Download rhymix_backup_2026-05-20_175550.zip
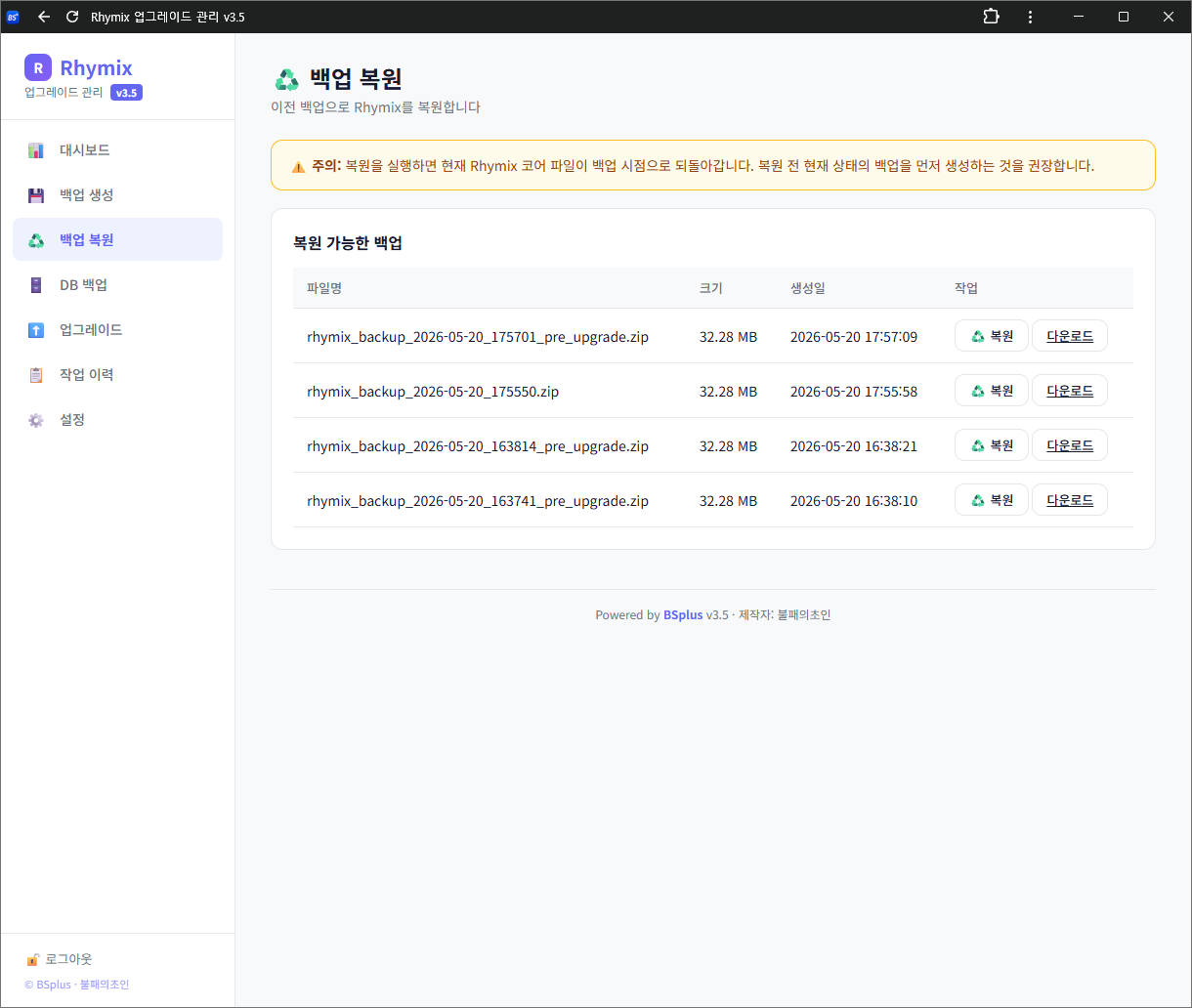1192x1008 pixels. pyautogui.click(x=1070, y=391)
